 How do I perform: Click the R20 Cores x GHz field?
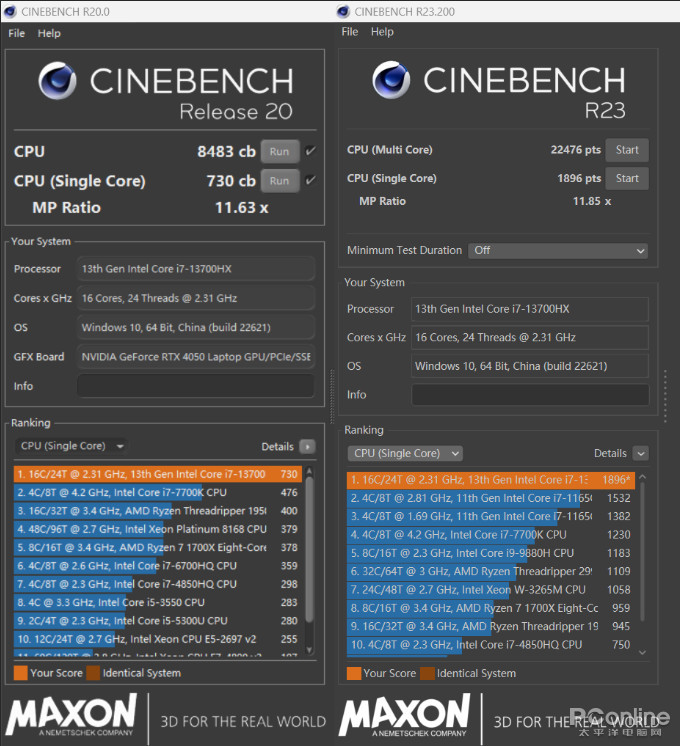pyautogui.click(x=196, y=298)
